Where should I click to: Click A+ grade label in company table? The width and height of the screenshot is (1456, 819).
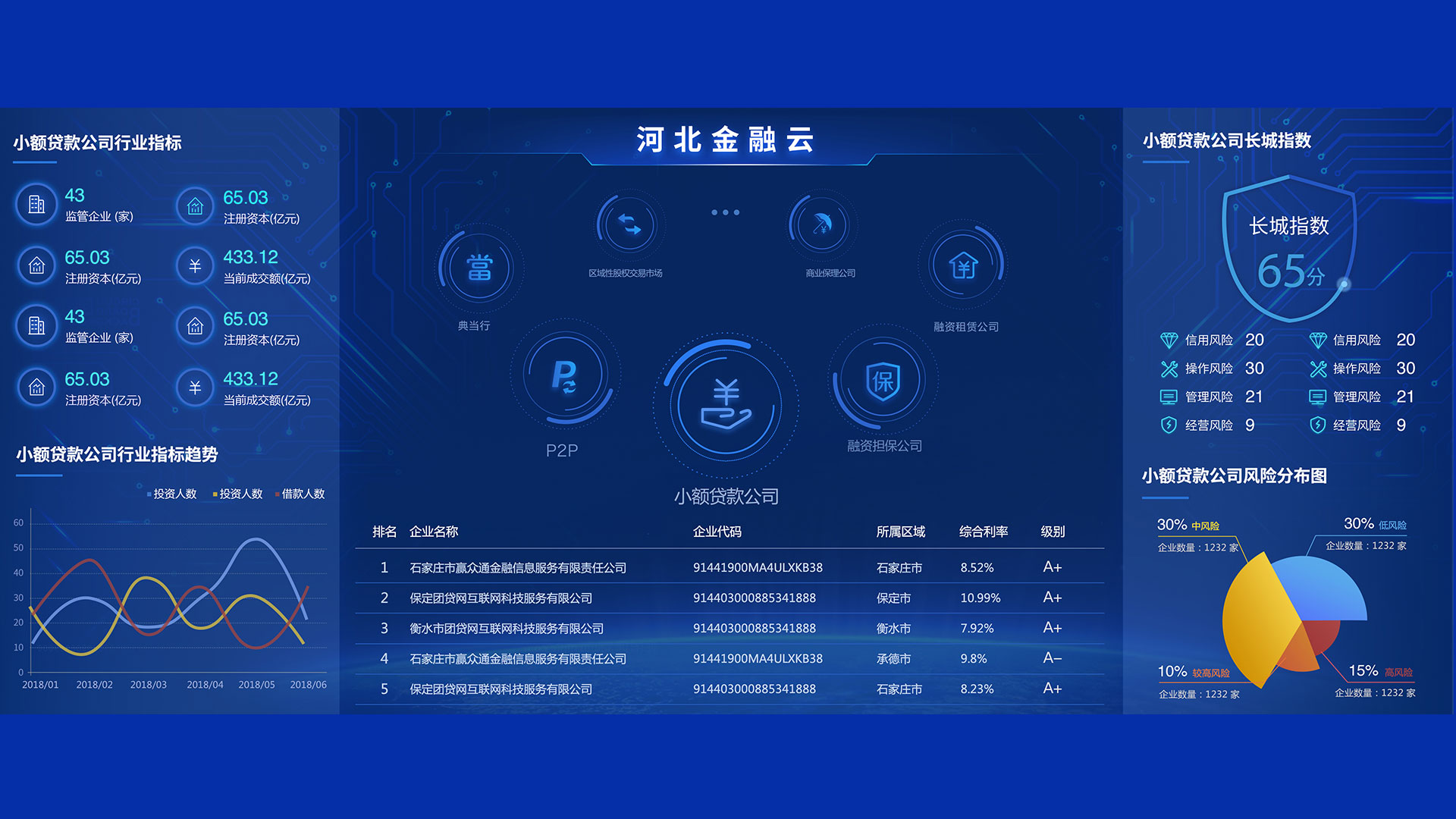click(x=1047, y=575)
